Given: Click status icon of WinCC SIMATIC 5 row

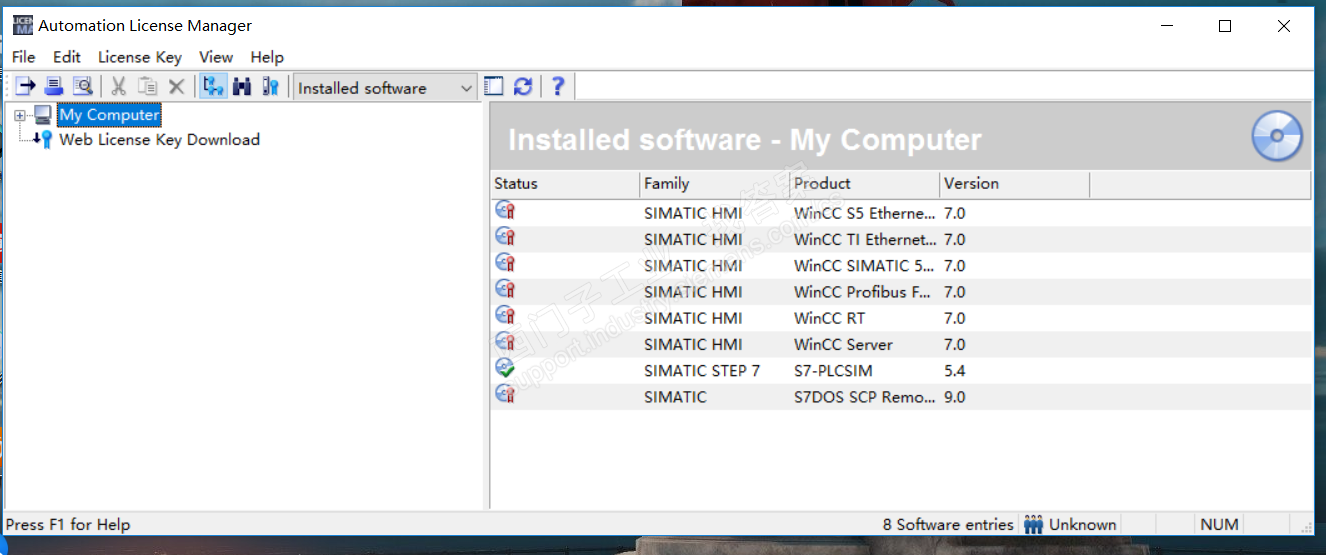Looking at the screenshot, I should (x=505, y=262).
